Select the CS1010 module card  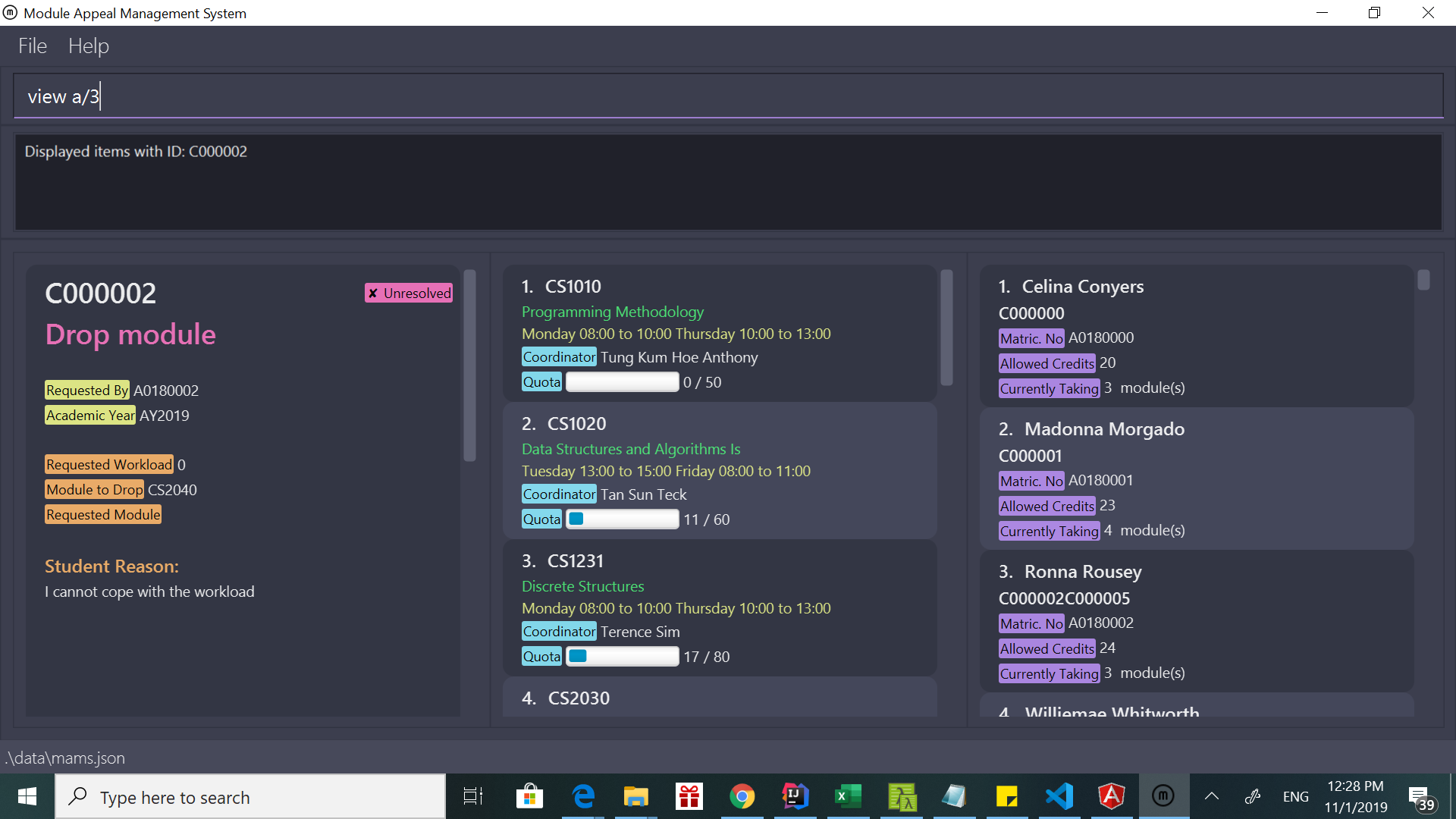(719, 334)
